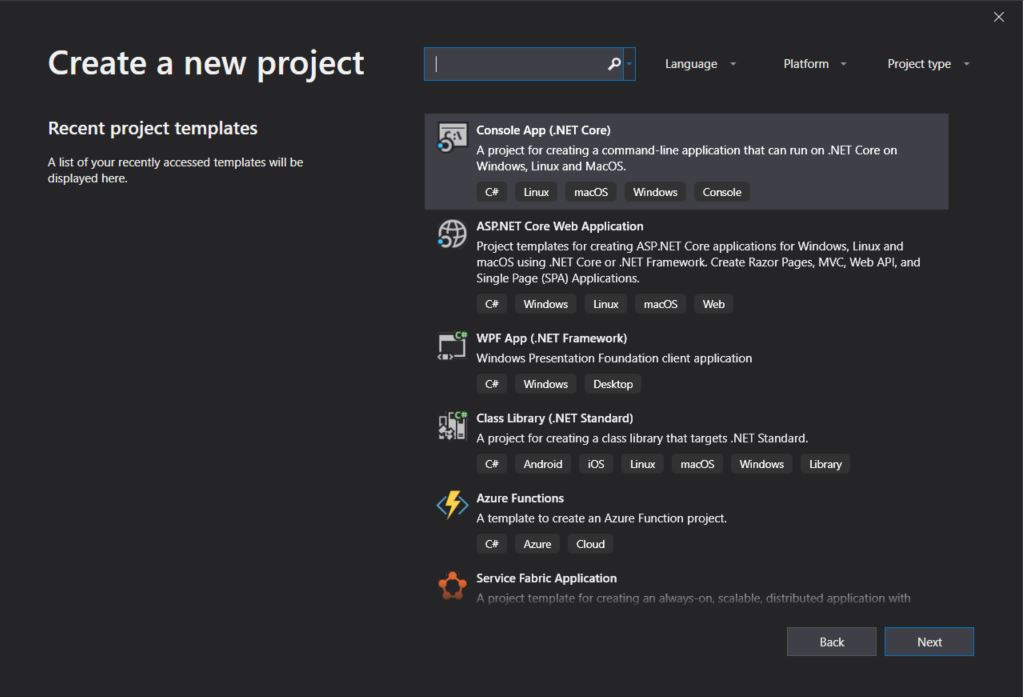1024x697 pixels.
Task: Open the Platform filter dropdown
Action: pyautogui.click(x=814, y=64)
